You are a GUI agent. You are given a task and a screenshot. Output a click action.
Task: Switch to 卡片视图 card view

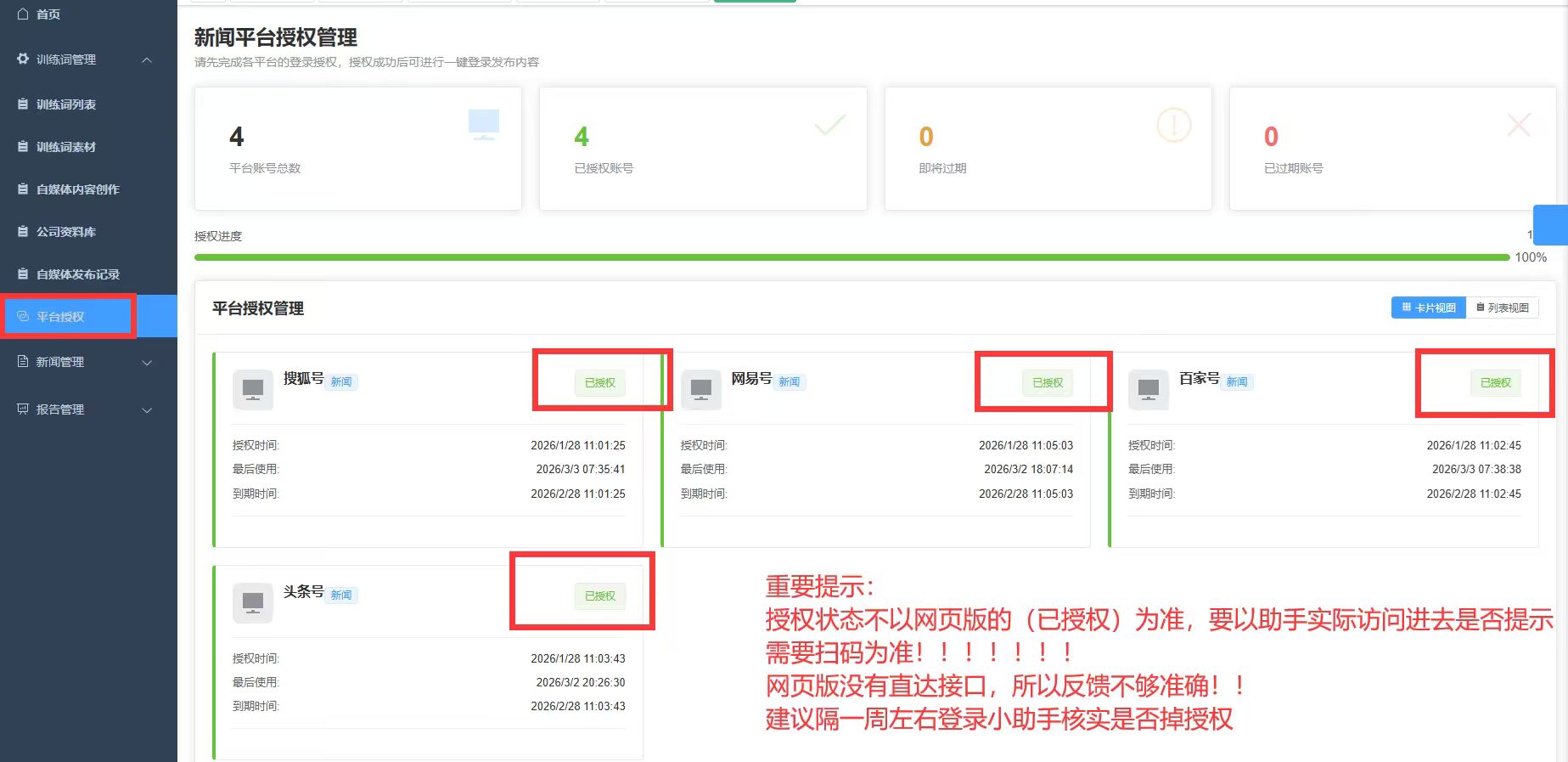click(1429, 308)
